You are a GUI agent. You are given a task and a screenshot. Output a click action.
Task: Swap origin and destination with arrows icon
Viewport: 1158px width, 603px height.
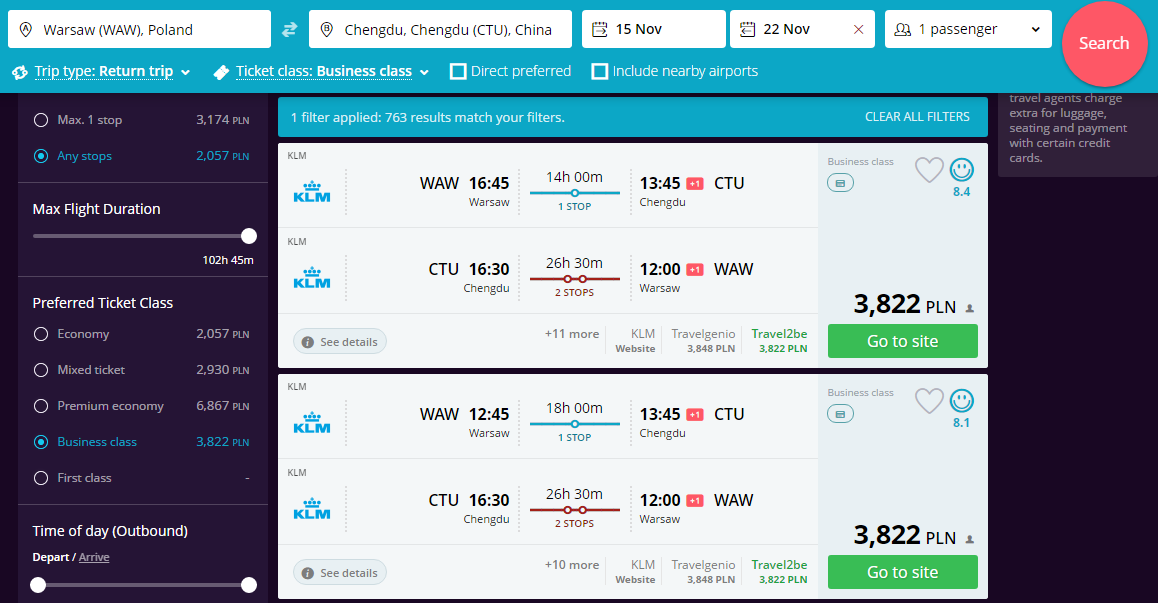point(290,30)
